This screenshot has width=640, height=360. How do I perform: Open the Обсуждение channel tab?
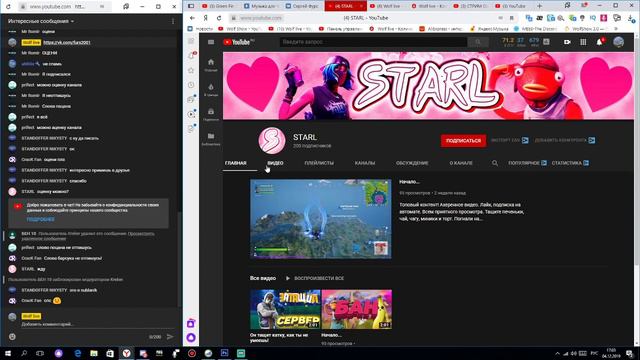coord(412,163)
